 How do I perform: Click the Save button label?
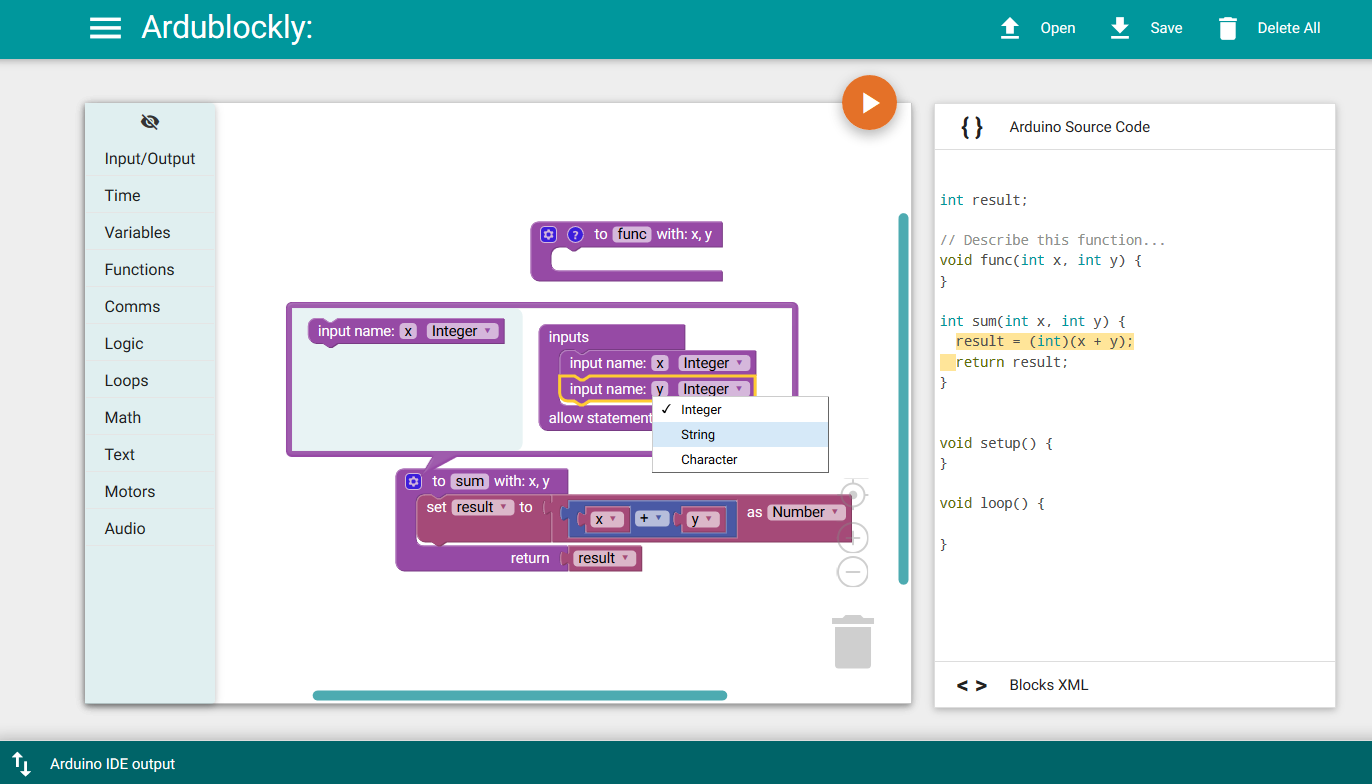click(x=1166, y=28)
